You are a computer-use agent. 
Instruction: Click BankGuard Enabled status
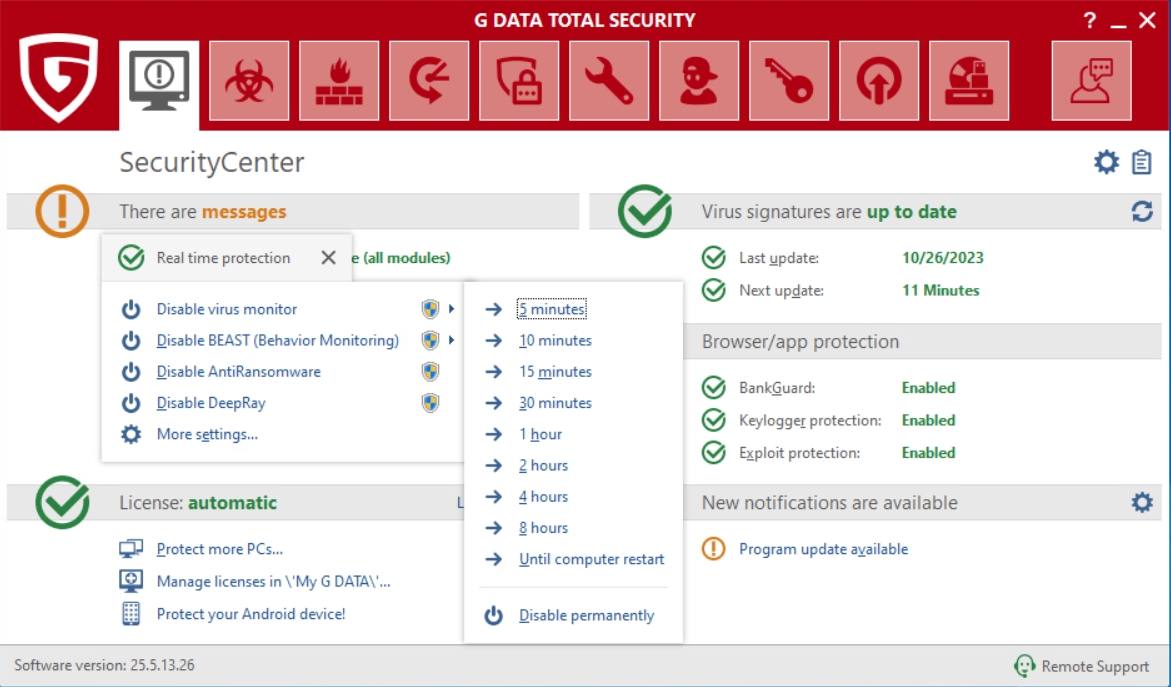click(928, 388)
